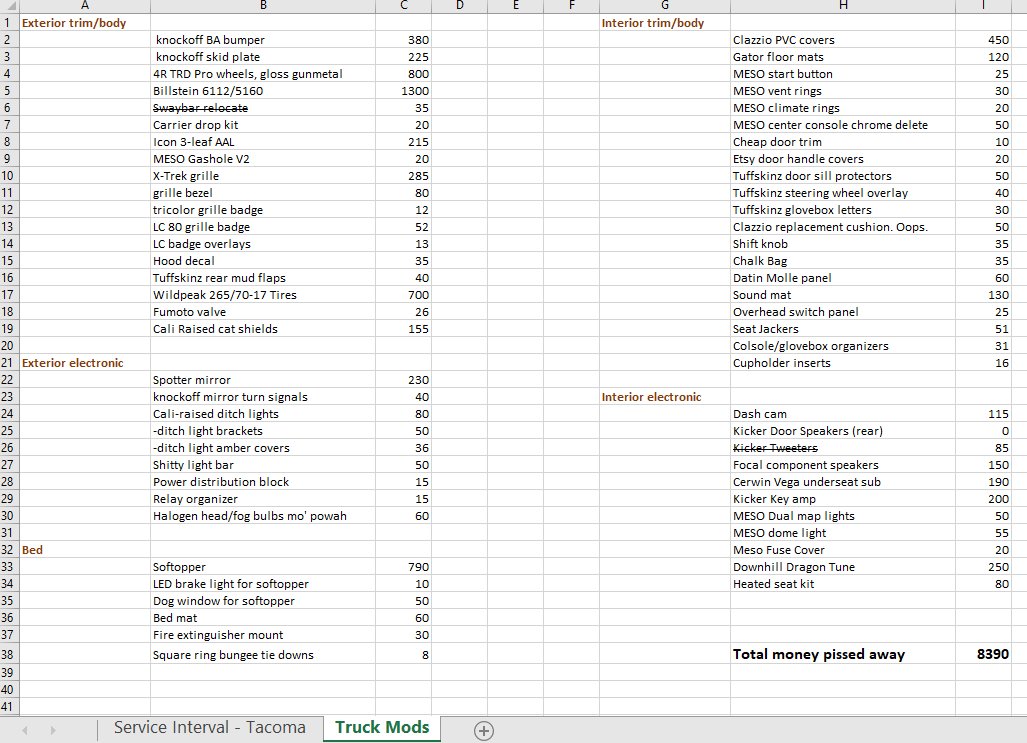Viewport: 1027px width, 743px height.
Task: Click the 0 value for Kicker Door Speakers
Action: coord(984,431)
